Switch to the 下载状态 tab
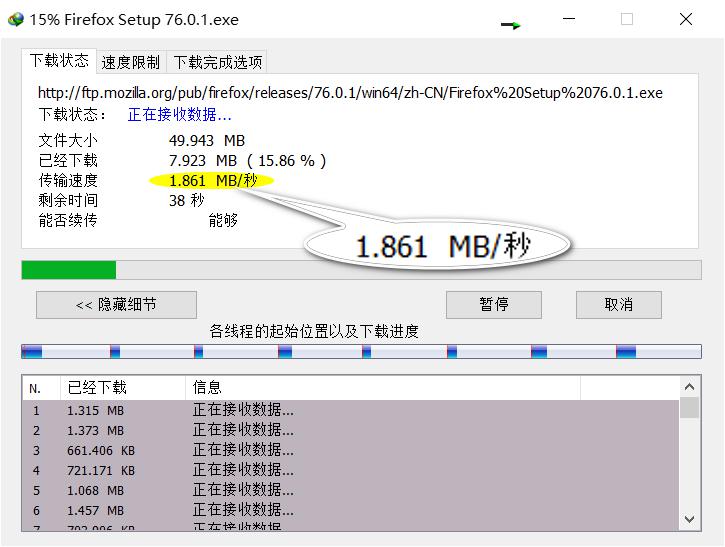 (59, 61)
